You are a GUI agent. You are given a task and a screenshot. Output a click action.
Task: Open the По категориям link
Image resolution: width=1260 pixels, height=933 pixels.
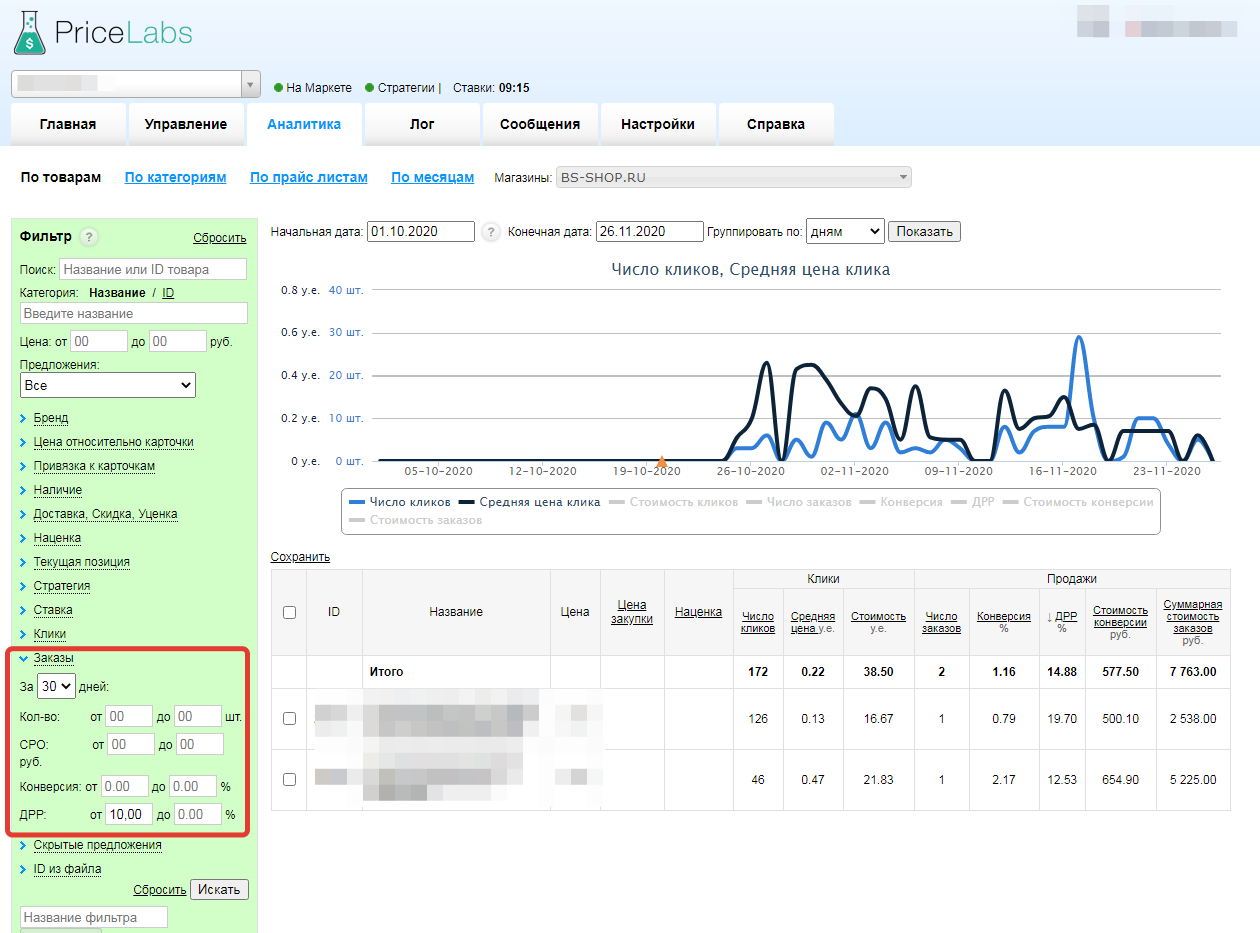(175, 177)
